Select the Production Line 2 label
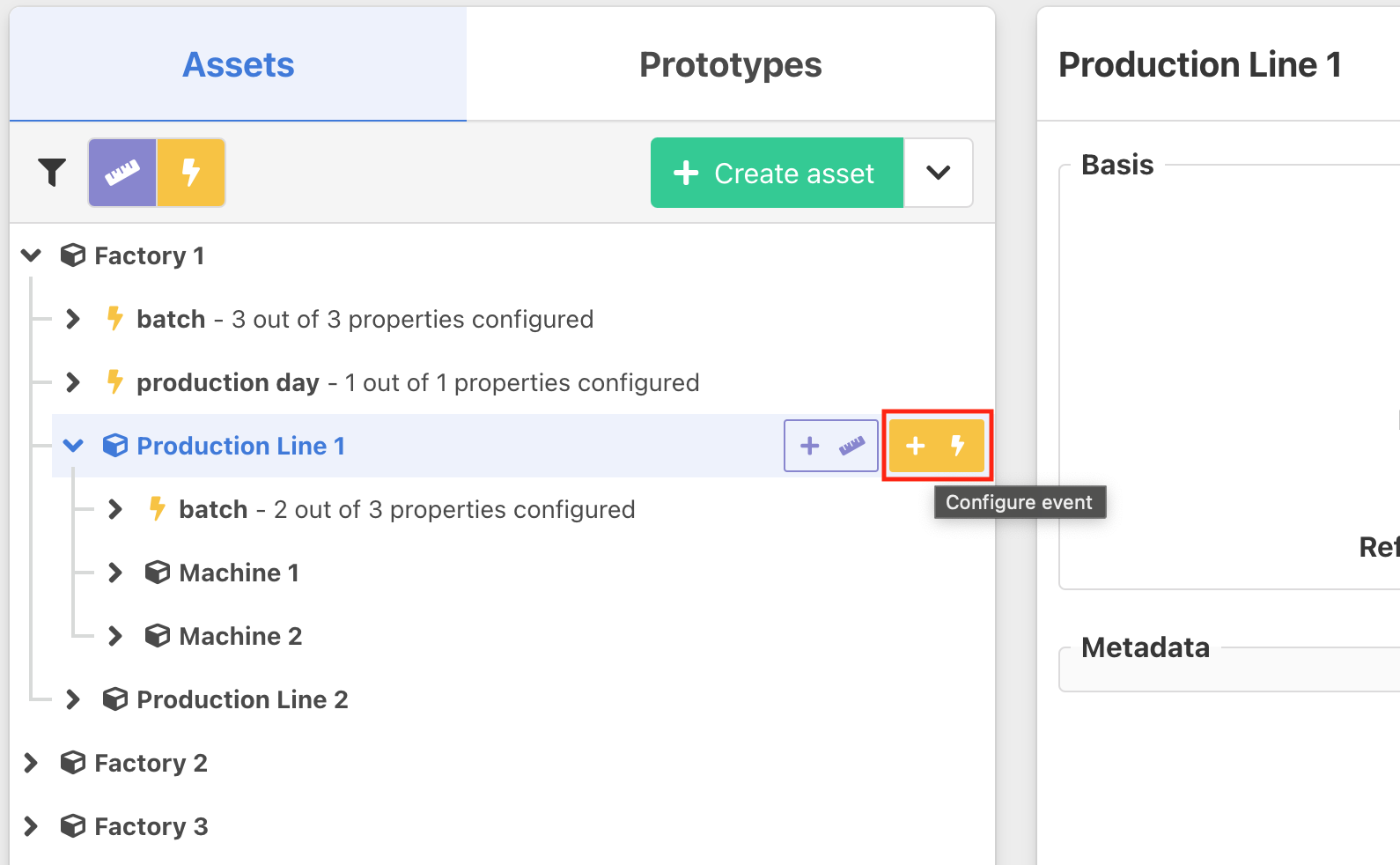 click(x=242, y=699)
